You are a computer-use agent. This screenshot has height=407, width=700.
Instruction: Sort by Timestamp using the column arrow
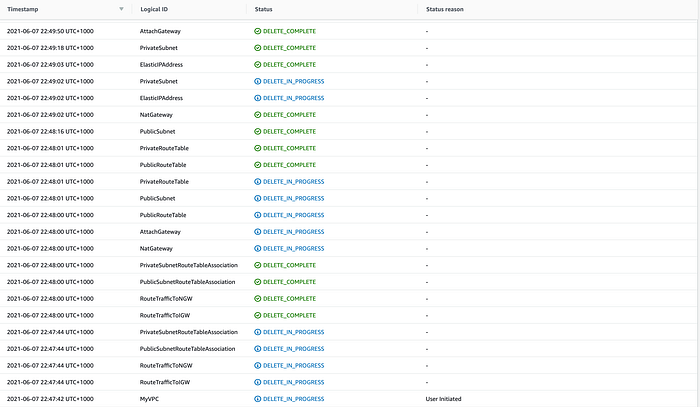(x=121, y=9)
